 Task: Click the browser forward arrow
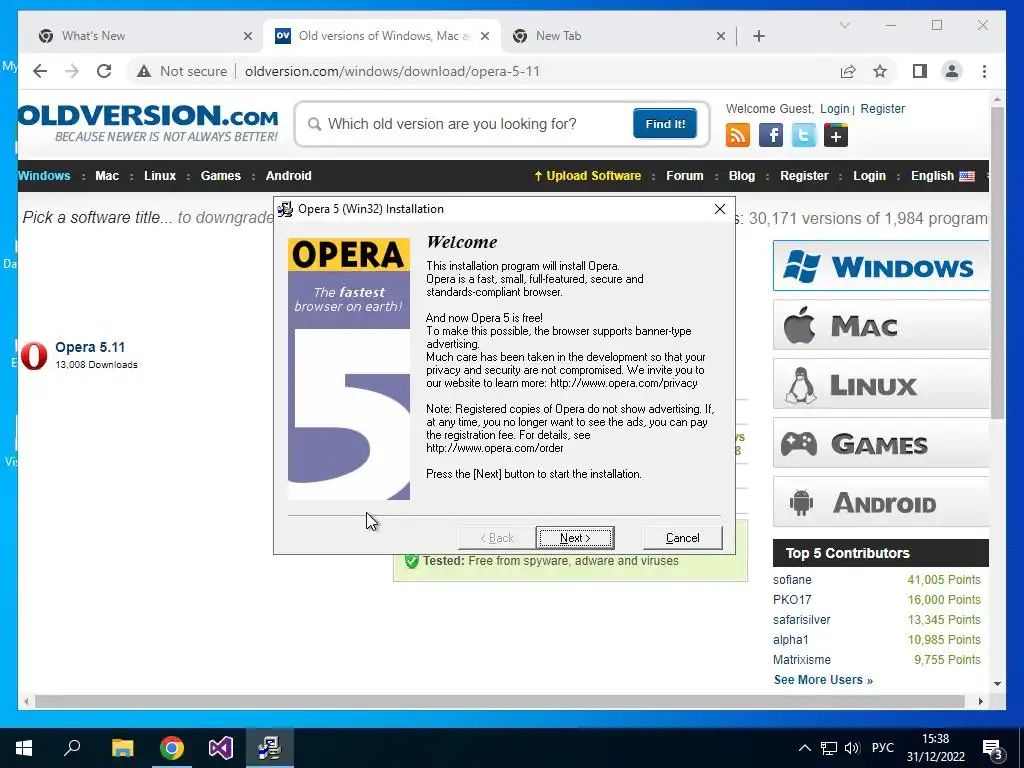coord(72,71)
